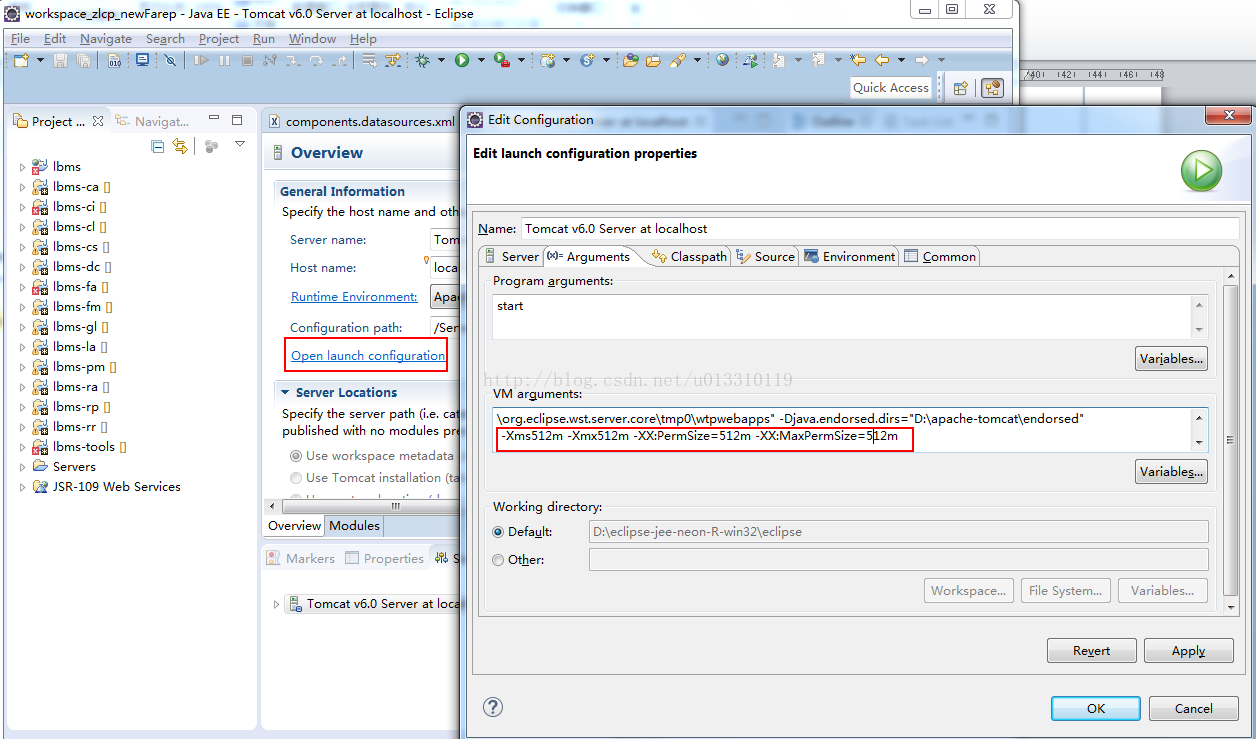Expand JSR-109 Web Services node
The height and width of the screenshot is (739, 1256).
pyautogui.click(x=23, y=487)
